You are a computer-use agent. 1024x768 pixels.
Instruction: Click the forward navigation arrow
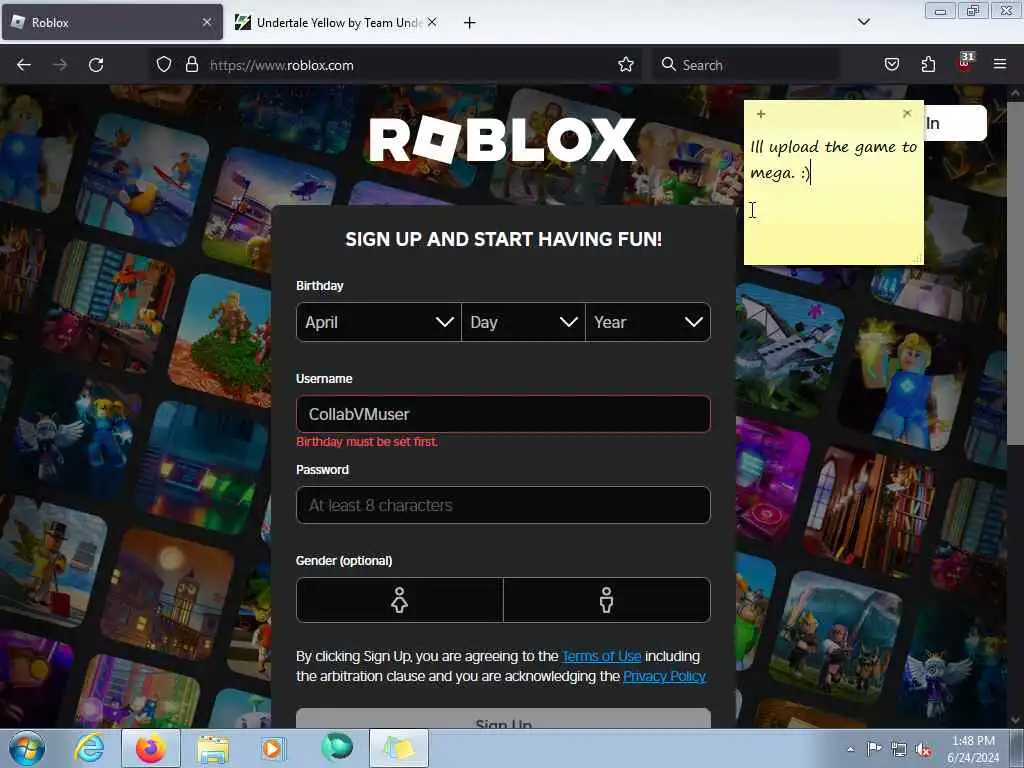coord(59,65)
